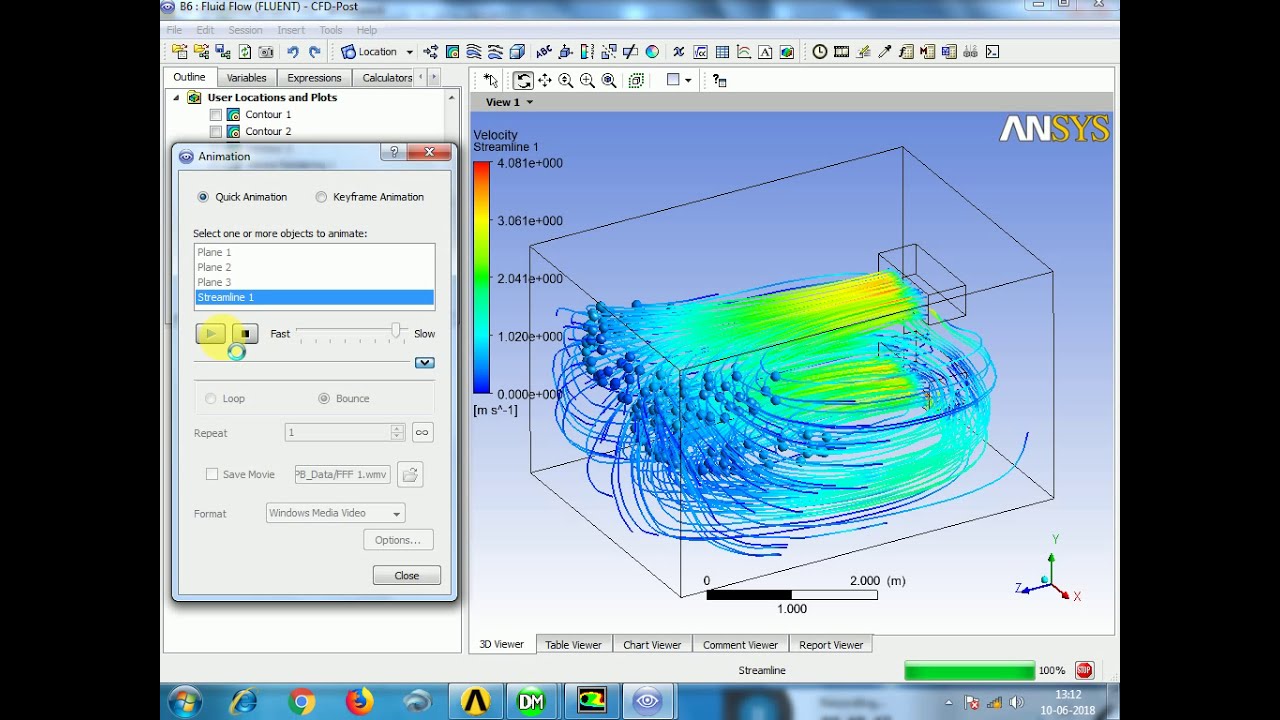Undo the last action
This screenshot has height=720, width=1280.
[x=293, y=52]
